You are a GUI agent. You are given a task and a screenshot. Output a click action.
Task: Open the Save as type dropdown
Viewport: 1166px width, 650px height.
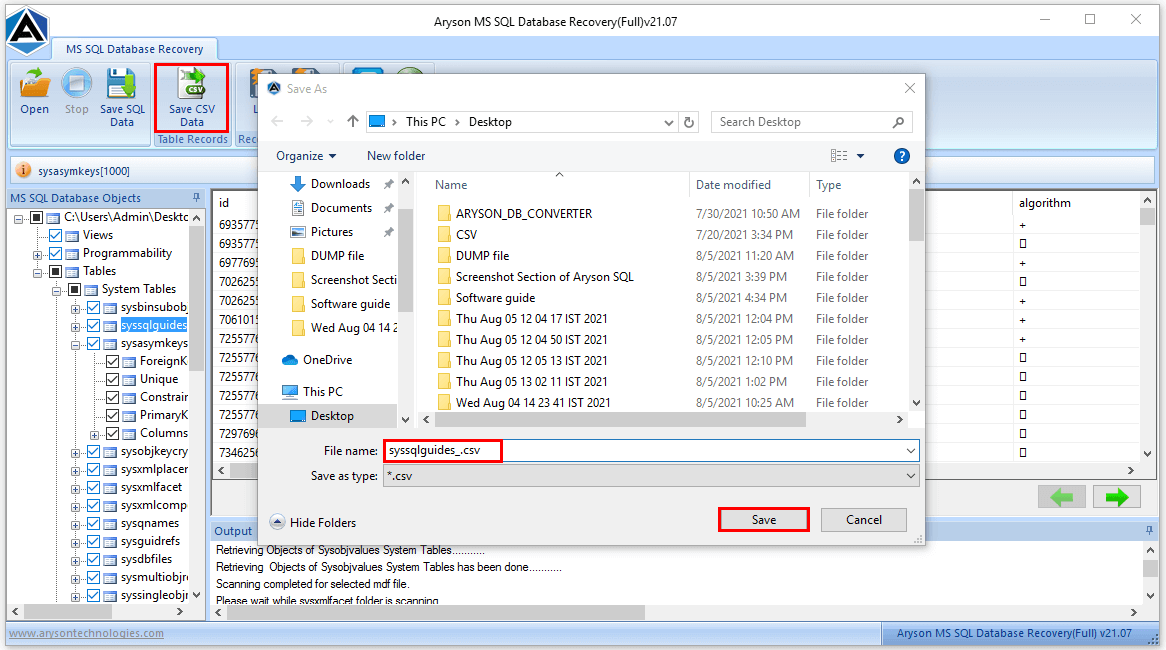[910, 476]
